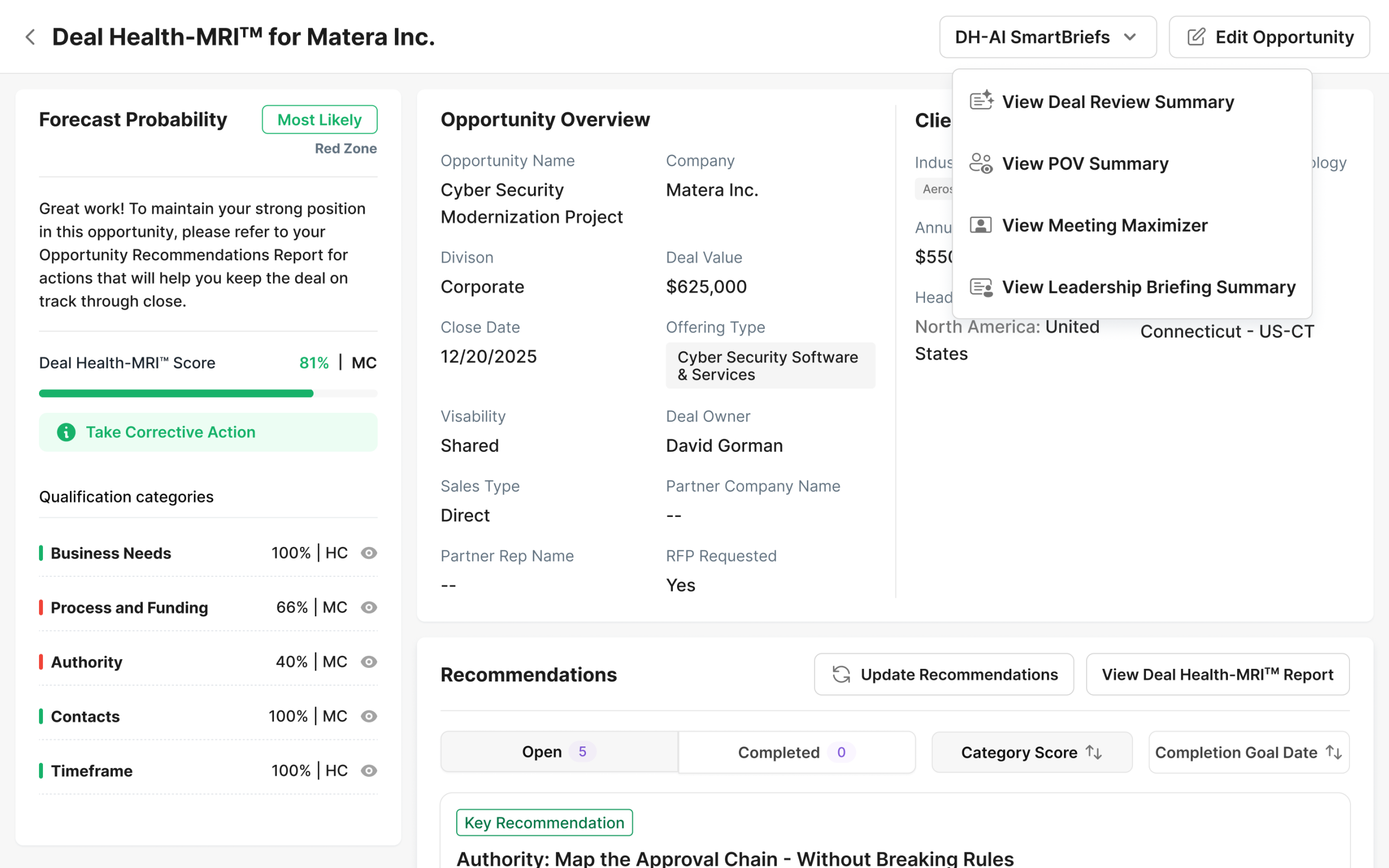1389x868 pixels.
Task: Click the Leadership Briefing Summary icon
Action: tap(981, 287)
